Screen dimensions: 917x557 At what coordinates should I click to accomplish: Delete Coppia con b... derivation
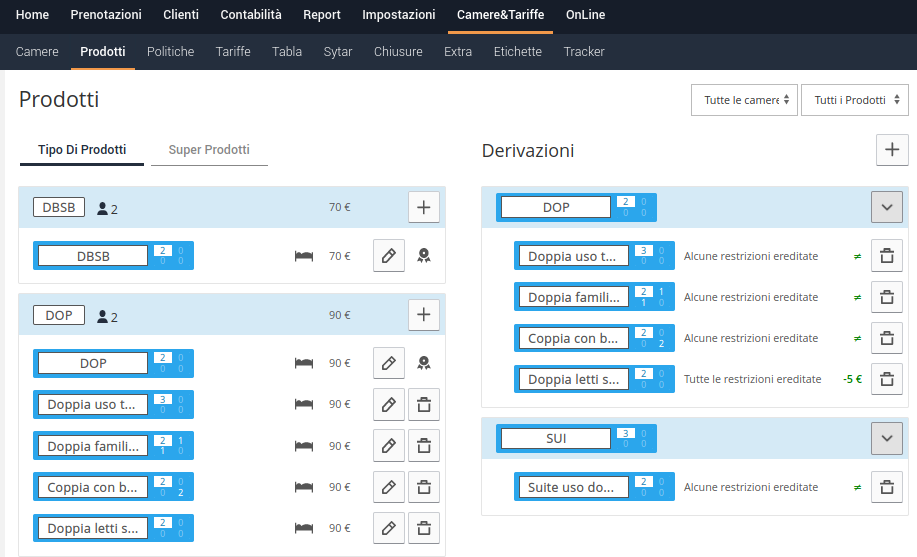click(887, 338)
